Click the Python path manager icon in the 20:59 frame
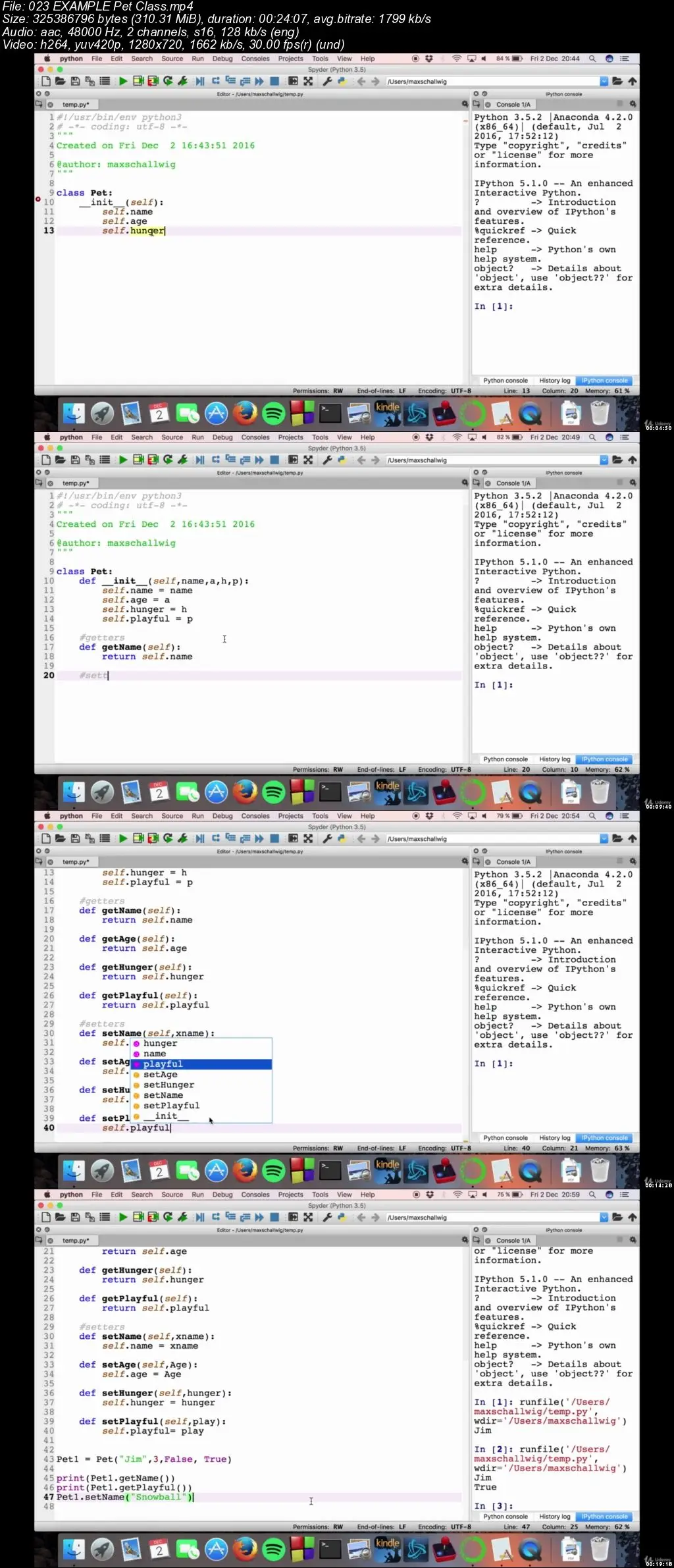This screenshot has height=1568, width=674. pos(342,1218)
